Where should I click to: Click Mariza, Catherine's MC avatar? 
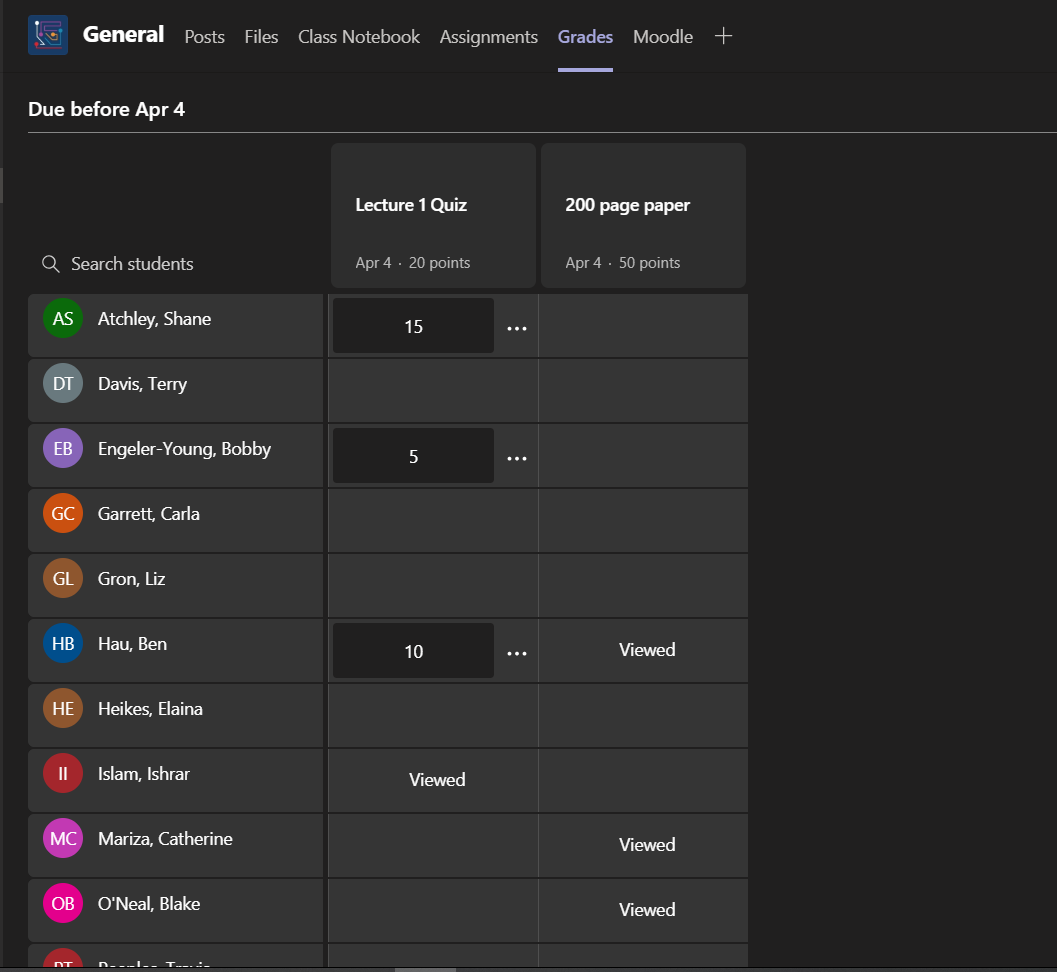pos(63,839)
